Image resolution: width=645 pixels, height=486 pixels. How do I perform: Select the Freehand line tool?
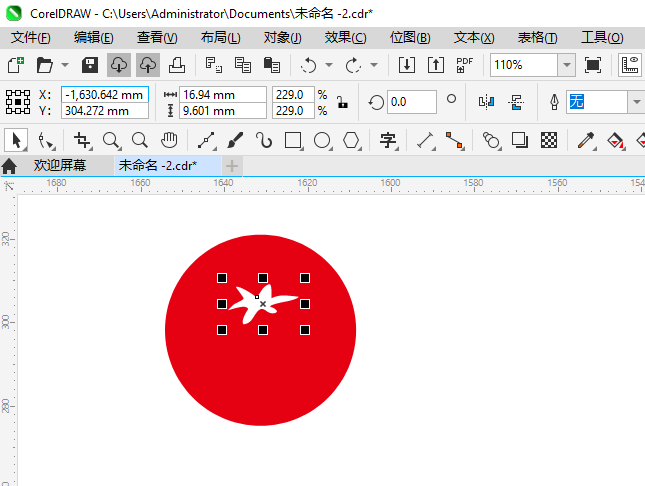tap(206, 140)
